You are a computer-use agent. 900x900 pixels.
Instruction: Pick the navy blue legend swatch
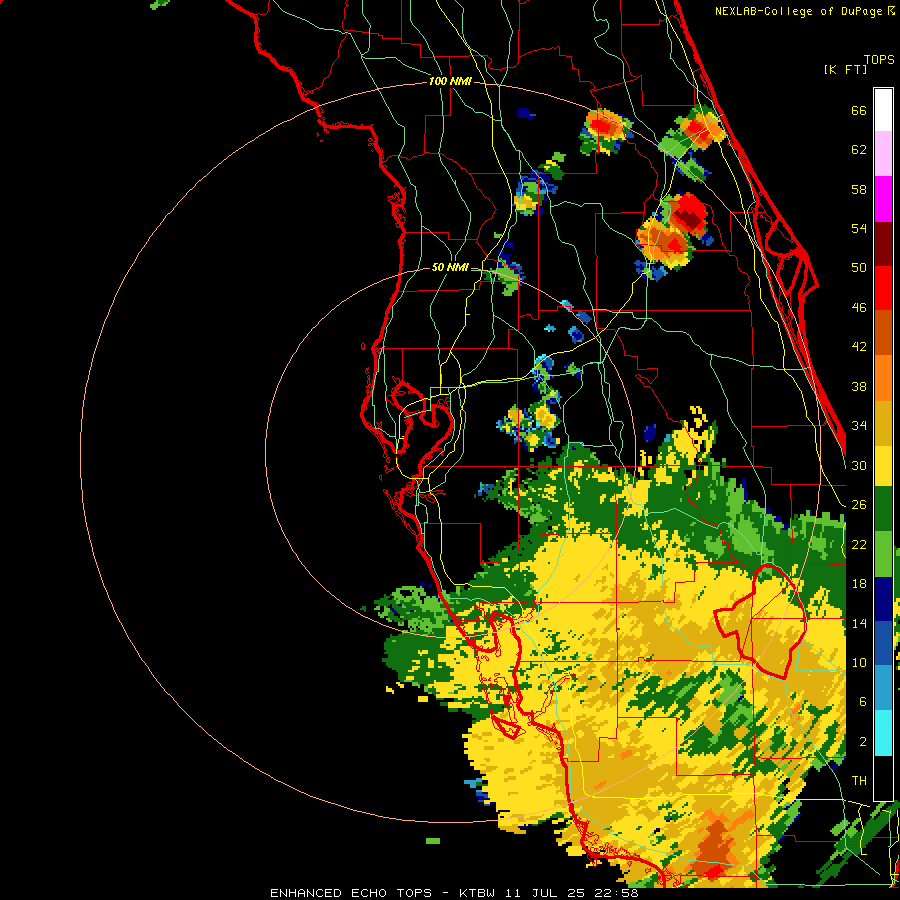point(883,599)
